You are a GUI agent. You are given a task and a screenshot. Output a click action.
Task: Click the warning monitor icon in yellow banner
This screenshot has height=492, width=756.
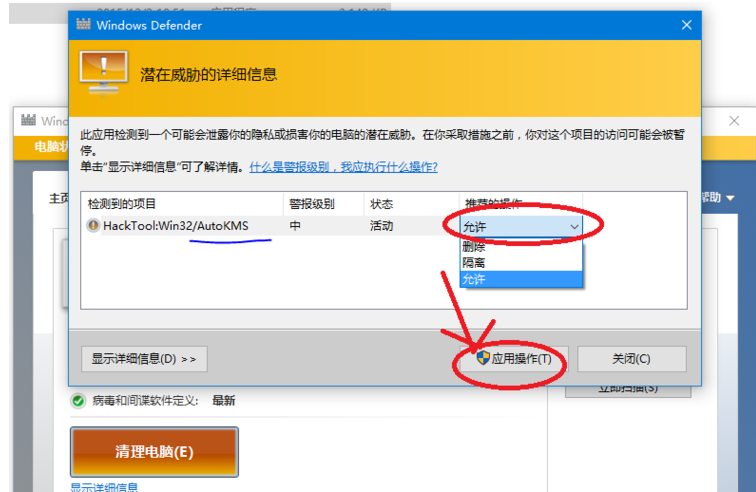[104, 72]
